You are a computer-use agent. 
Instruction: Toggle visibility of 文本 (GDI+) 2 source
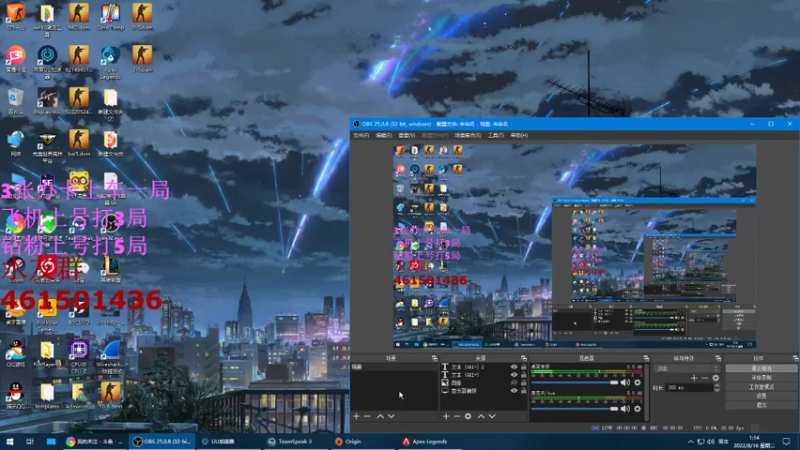coord(514,367)
